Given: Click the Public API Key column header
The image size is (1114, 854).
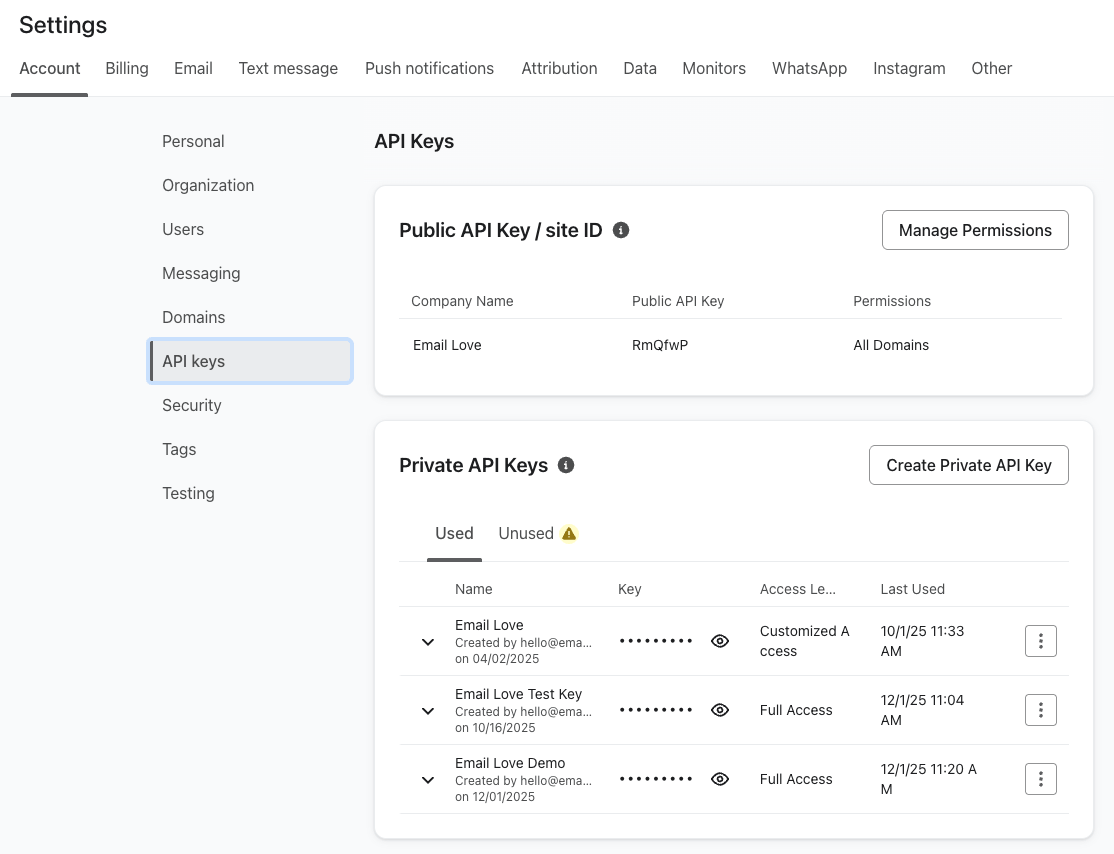Looking at the screenshot, I should click(678, 301).
